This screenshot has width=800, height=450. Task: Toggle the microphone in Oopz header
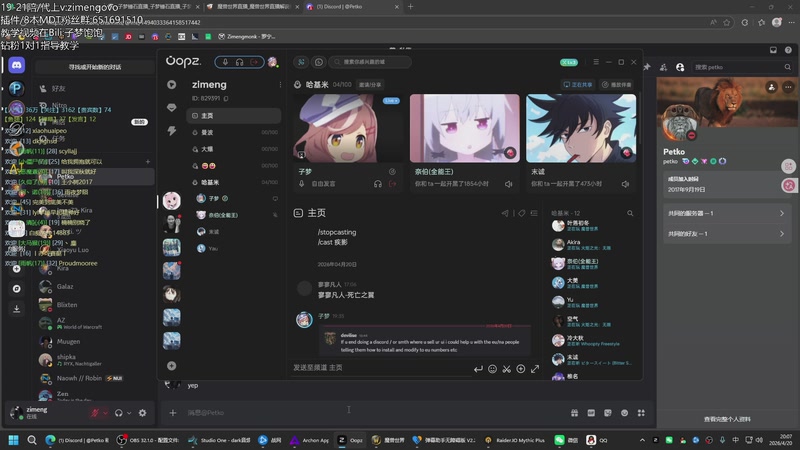click(x=225, y=62)
